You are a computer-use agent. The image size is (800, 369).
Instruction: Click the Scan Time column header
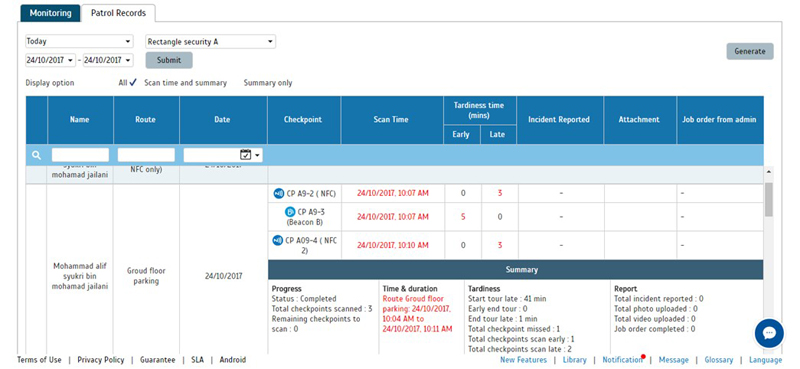392,120
